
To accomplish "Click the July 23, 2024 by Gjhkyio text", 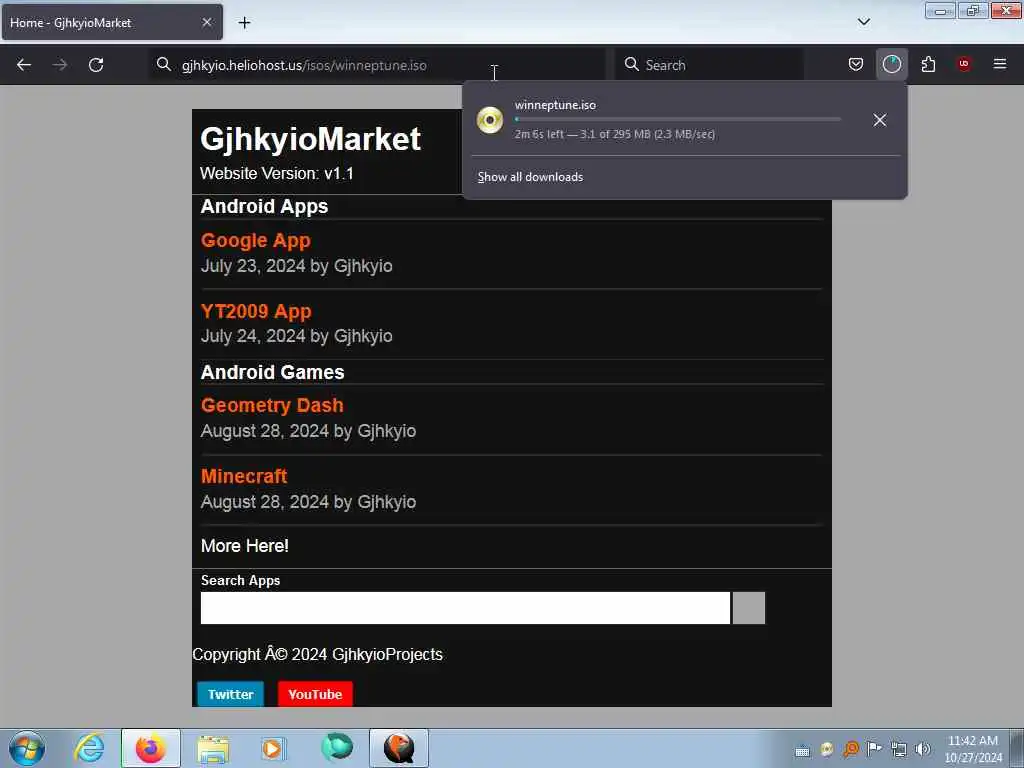I will pyautogui.click(x=296, y=266).
